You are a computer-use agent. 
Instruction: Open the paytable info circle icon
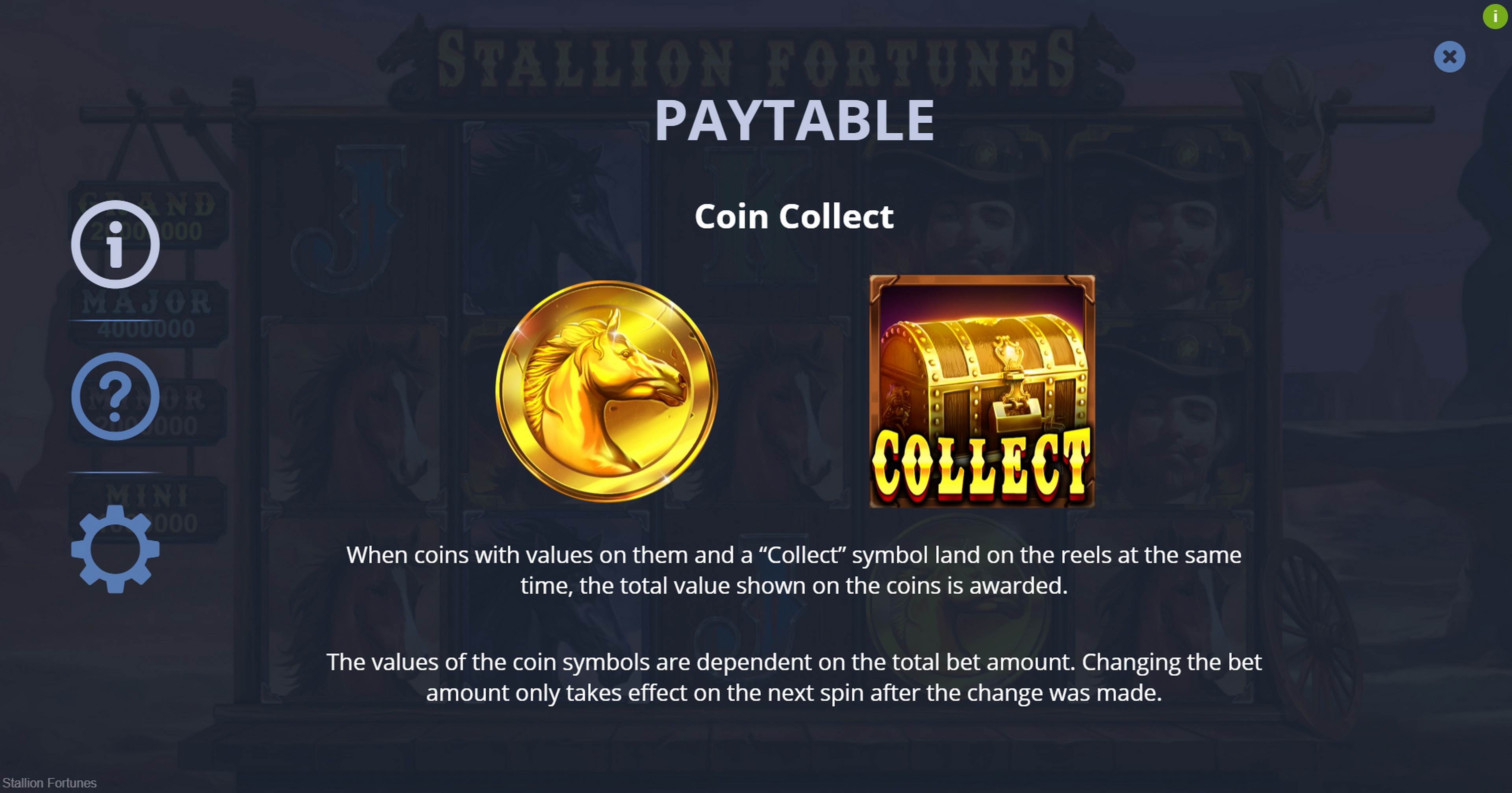tap(115, 244)
